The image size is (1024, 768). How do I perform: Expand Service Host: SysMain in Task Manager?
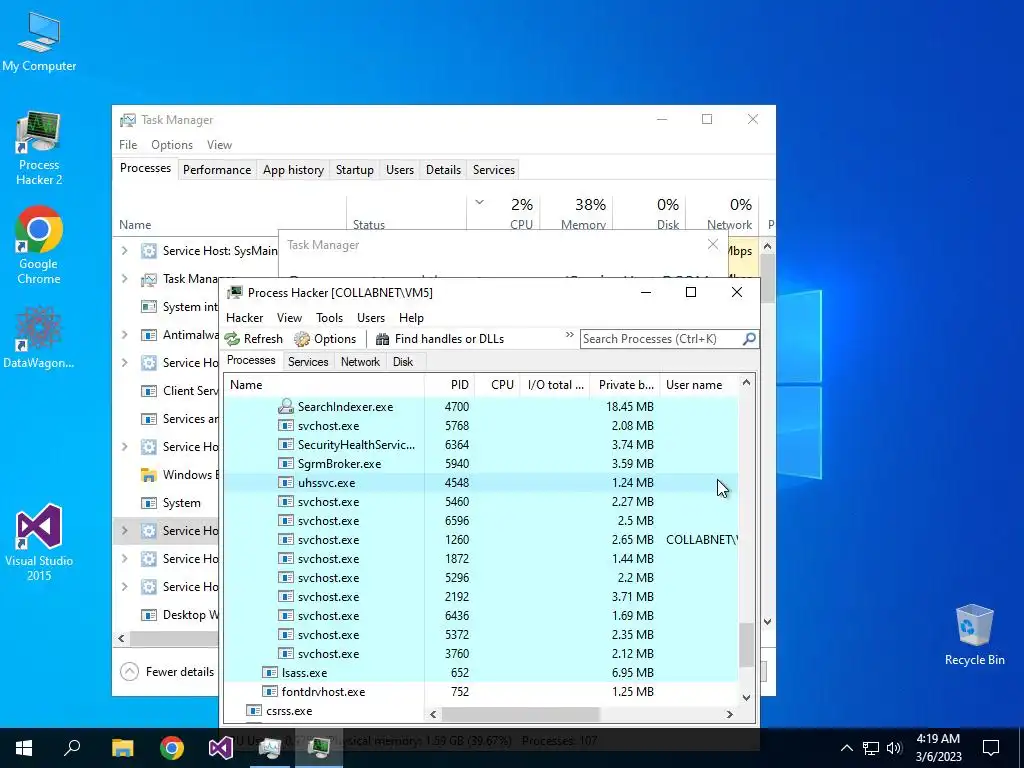pos(125,250)
